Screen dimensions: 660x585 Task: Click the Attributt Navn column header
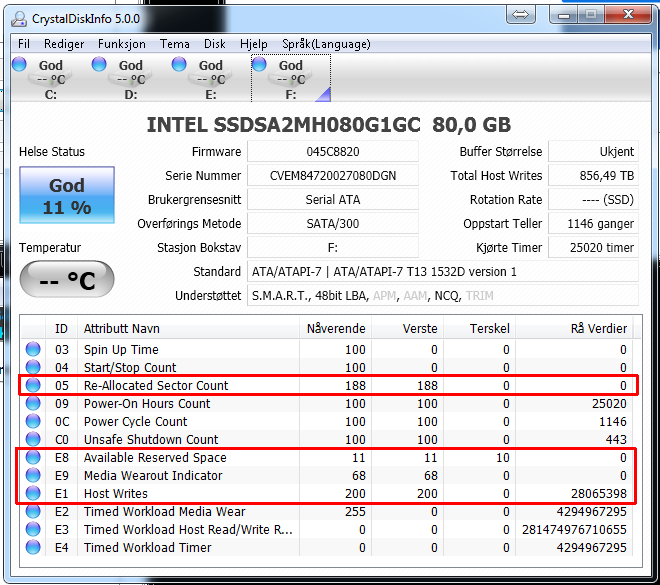[x=189, y=329]
